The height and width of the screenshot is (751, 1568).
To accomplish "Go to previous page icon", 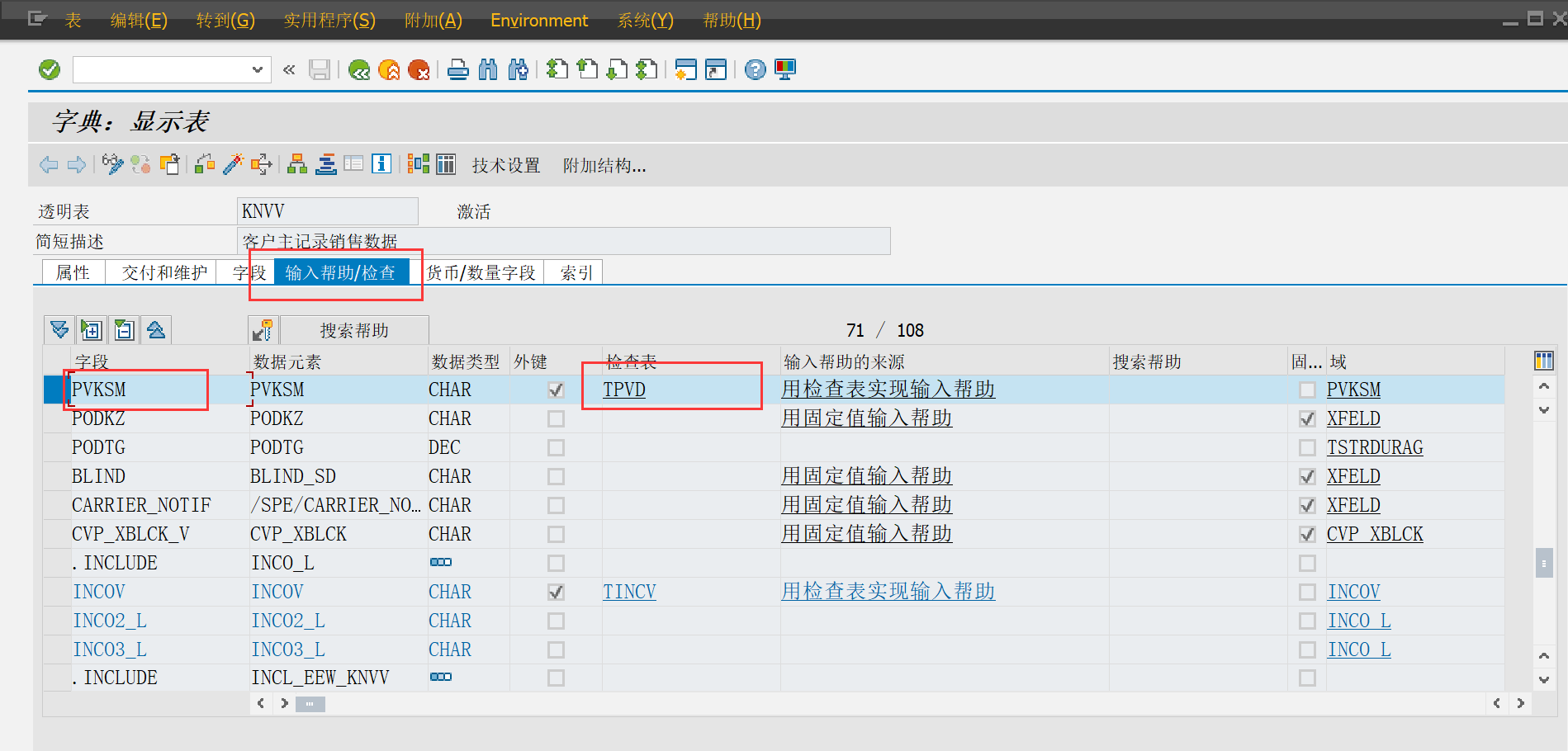I will [587, 70].
